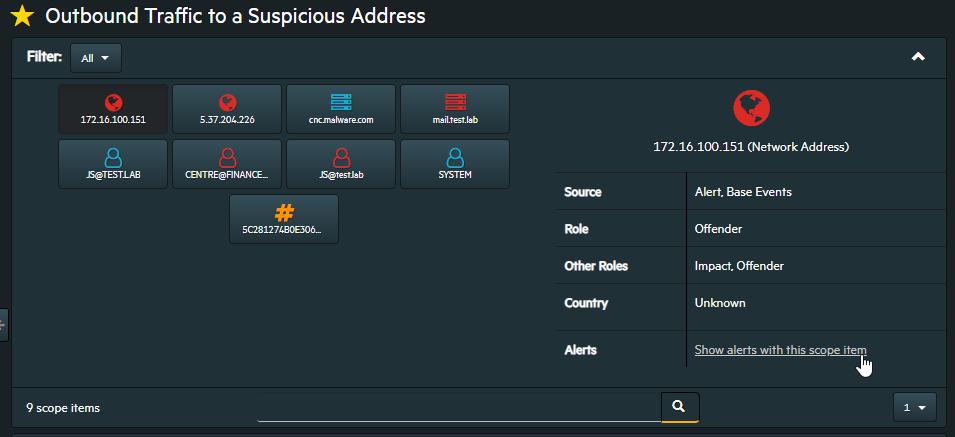This screenshot has width=955, height=437.
Task: Open the Filter All dropdown
Action: click(95, 58)
